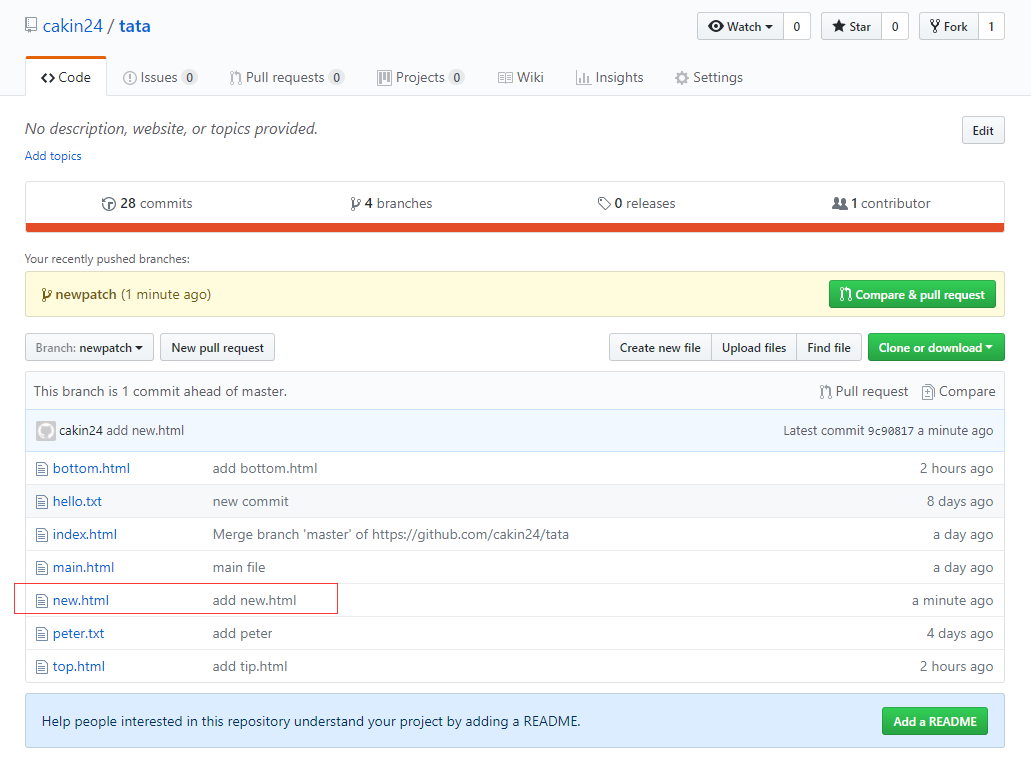Switch to the Issues tab

pyautogui.click(x=160, y=78)
